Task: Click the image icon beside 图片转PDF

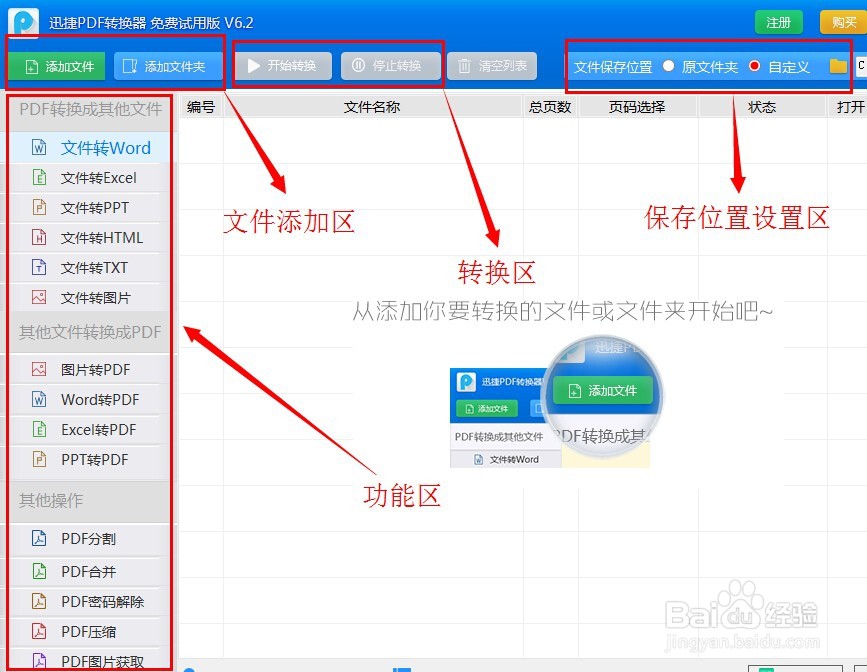Action: (39, 369)
